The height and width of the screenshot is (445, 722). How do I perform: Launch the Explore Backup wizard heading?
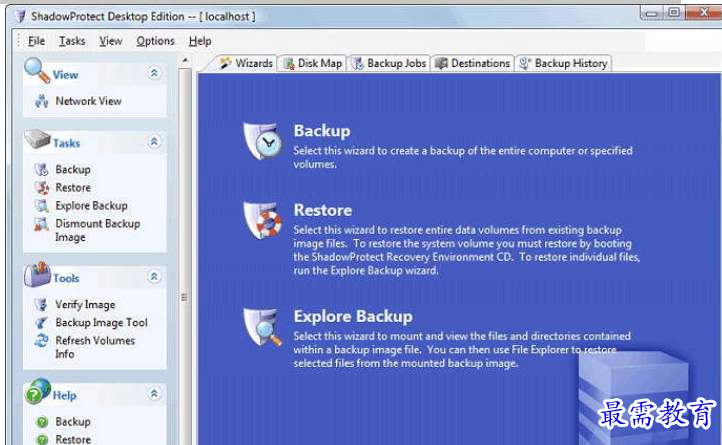[x=353, y=316]
